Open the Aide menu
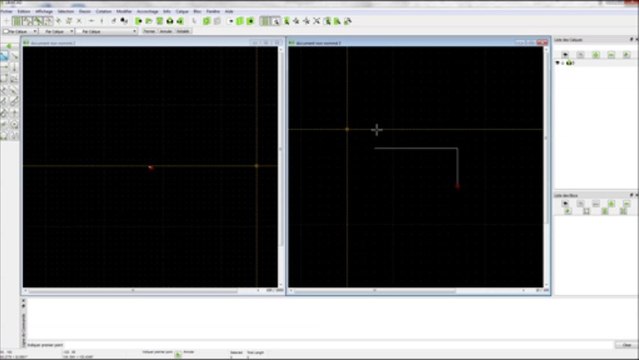The width and height of the screenshot is (639, 360). 229,11
